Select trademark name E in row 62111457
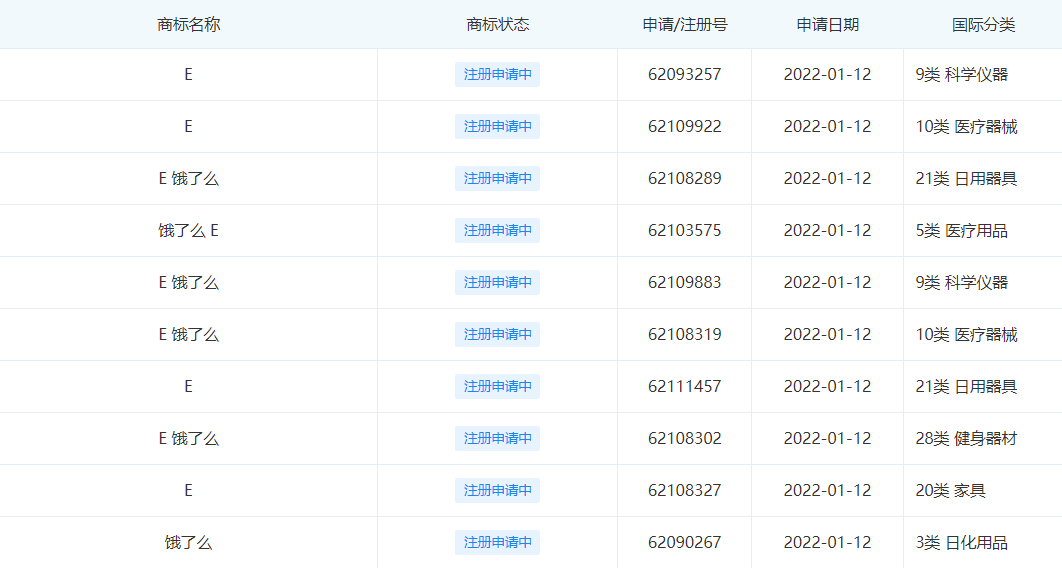This screenshot has width=1062, height=568. (188, 387)
